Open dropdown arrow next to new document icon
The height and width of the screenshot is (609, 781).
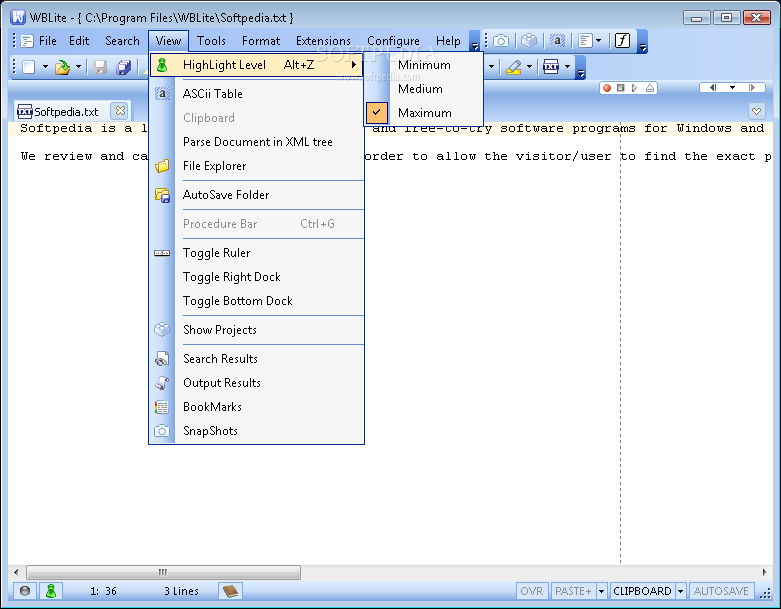click(45, 67)
